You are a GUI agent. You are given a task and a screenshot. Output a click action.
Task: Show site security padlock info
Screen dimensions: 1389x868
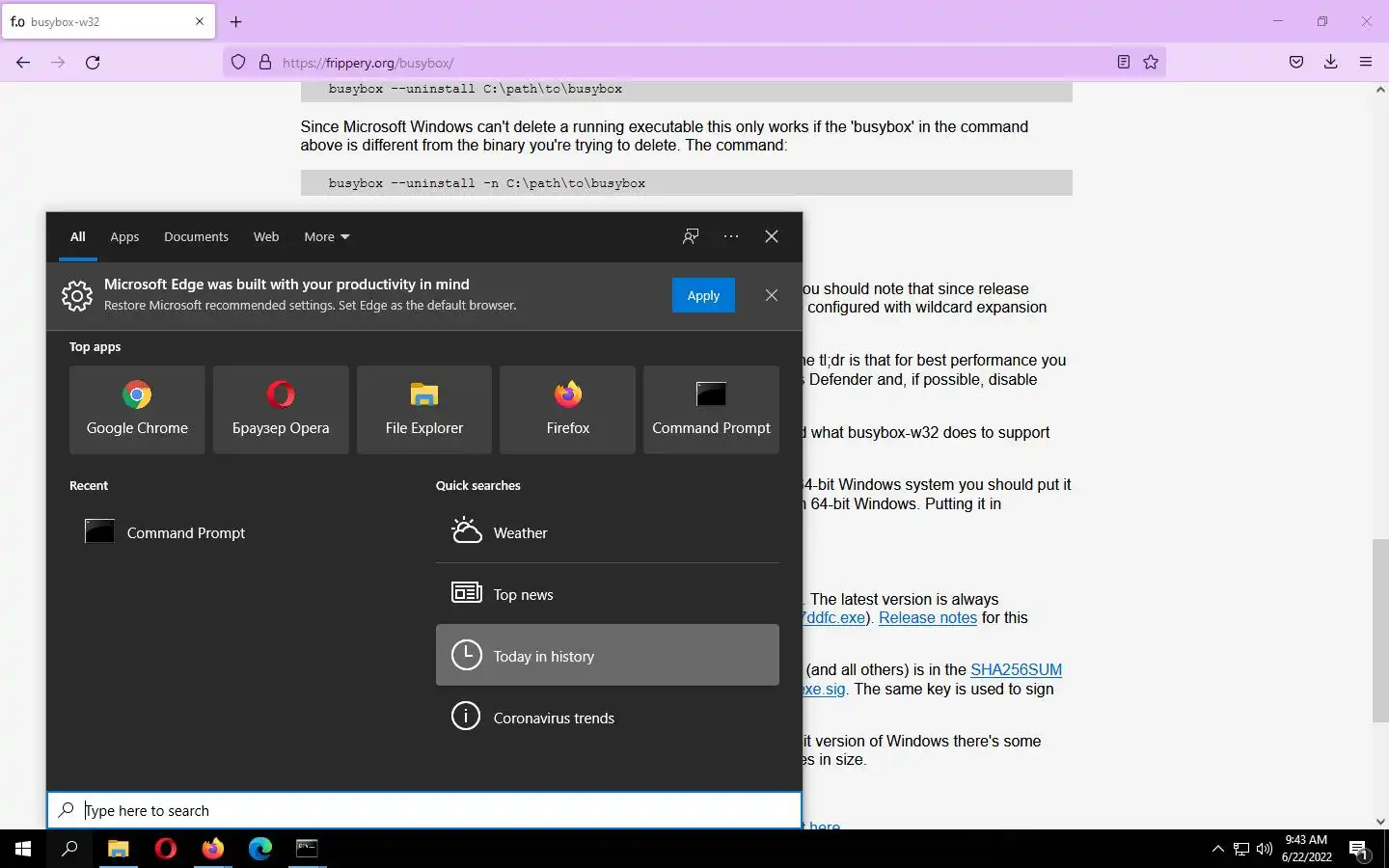[x=265, y=63]
